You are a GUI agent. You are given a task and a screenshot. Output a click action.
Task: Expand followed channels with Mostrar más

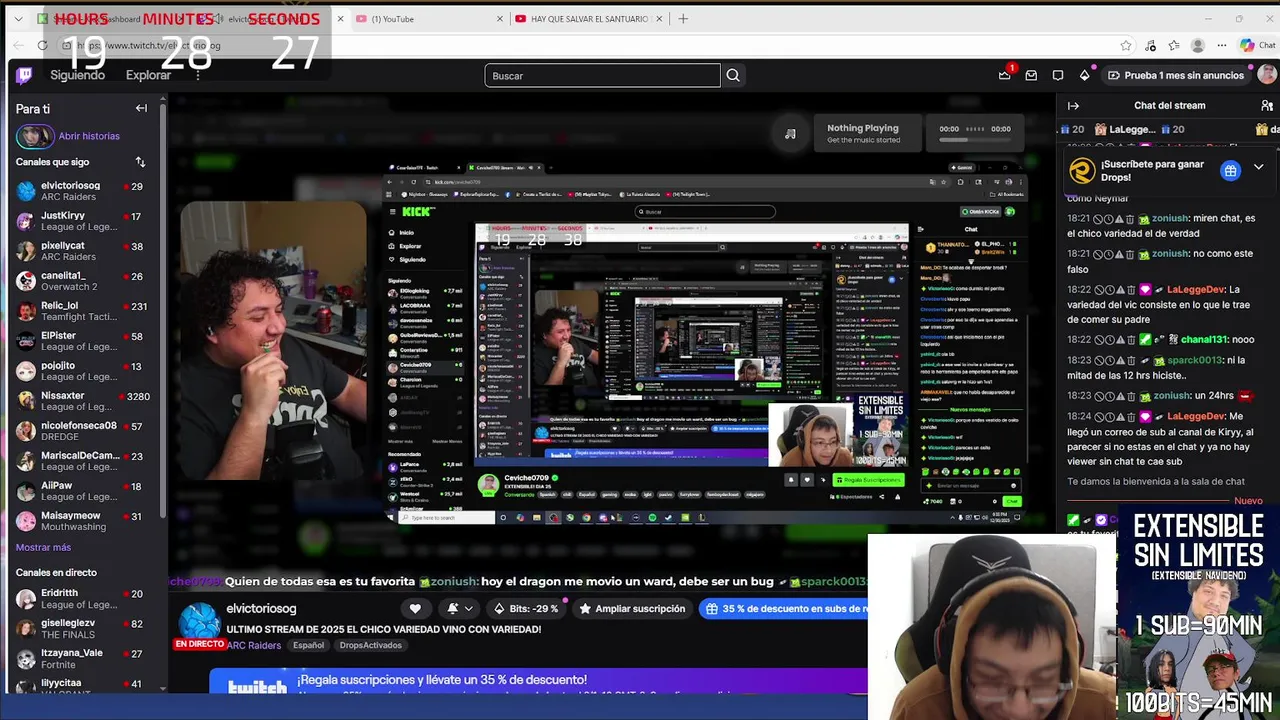click(43, 547)
